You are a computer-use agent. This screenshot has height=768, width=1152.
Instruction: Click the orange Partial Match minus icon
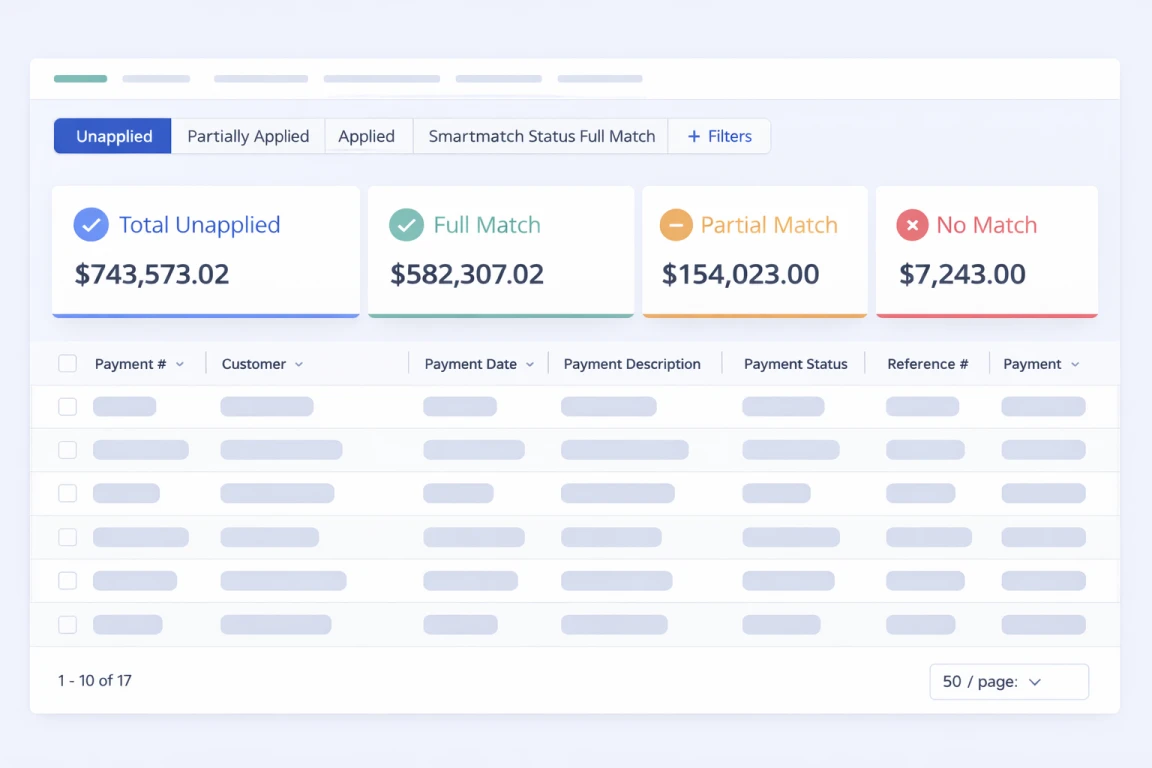[676, 225]
